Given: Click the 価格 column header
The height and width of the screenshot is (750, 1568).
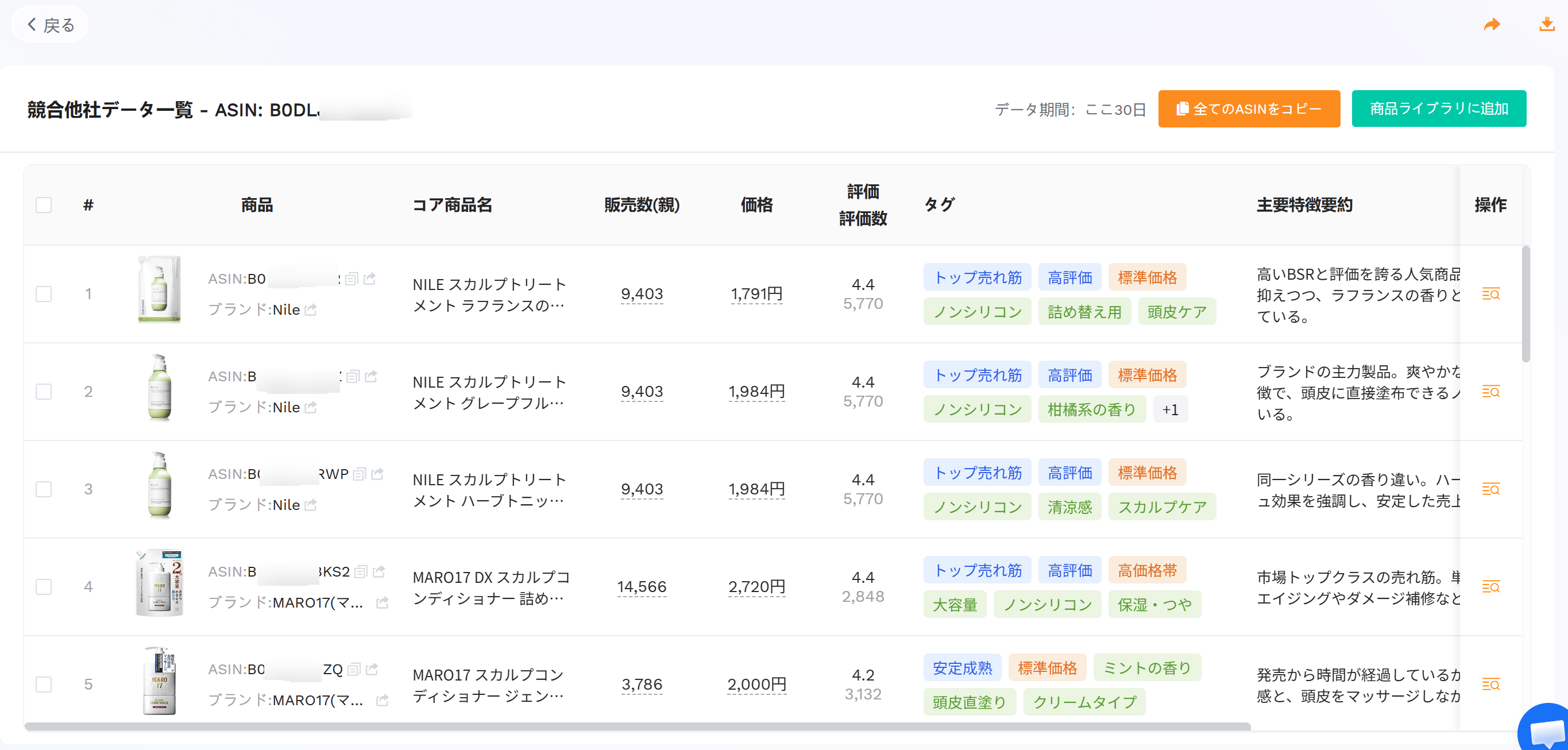Looking at the screenshot, I should [x=756, y=205].
